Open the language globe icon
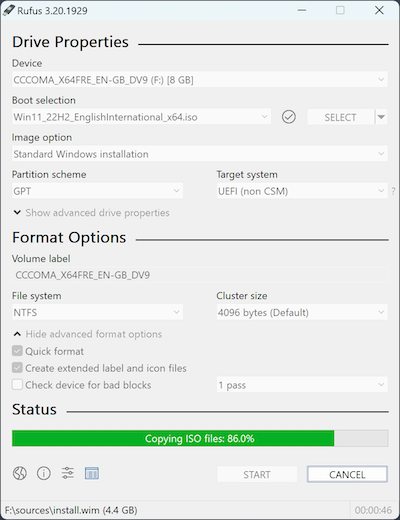 tap(20, 473)
